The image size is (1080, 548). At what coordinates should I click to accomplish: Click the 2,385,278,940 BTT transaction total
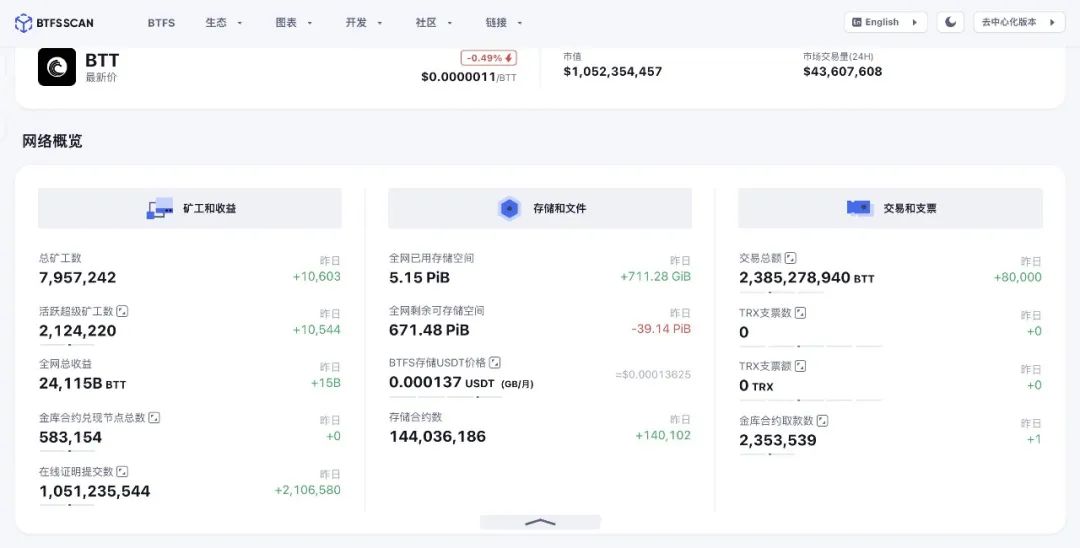[x=807, y=277]
